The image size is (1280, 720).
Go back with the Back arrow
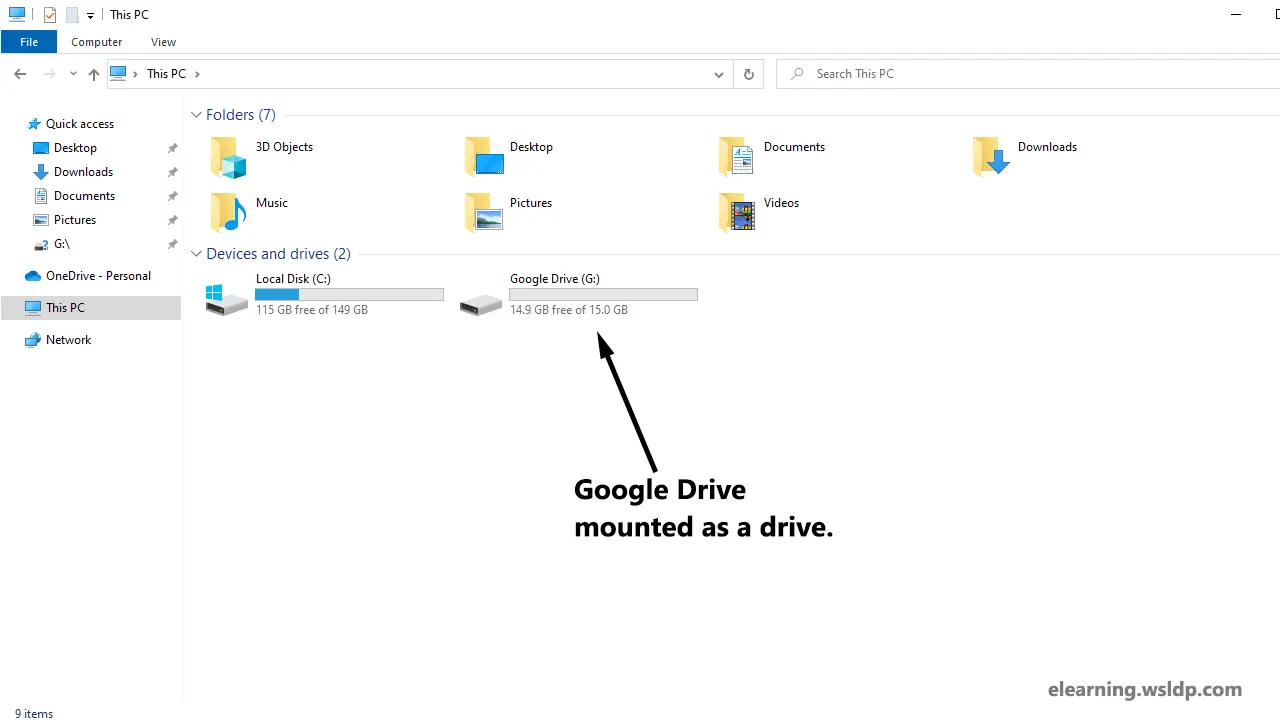[20, 74]
